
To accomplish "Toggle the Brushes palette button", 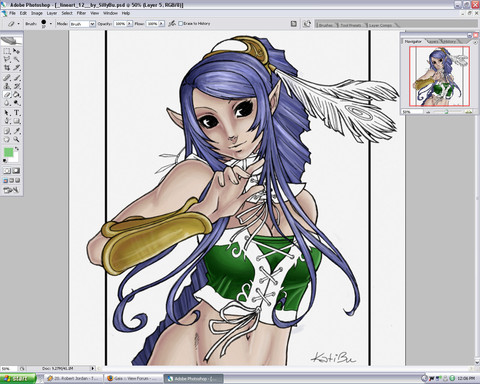I will (294, 24).
